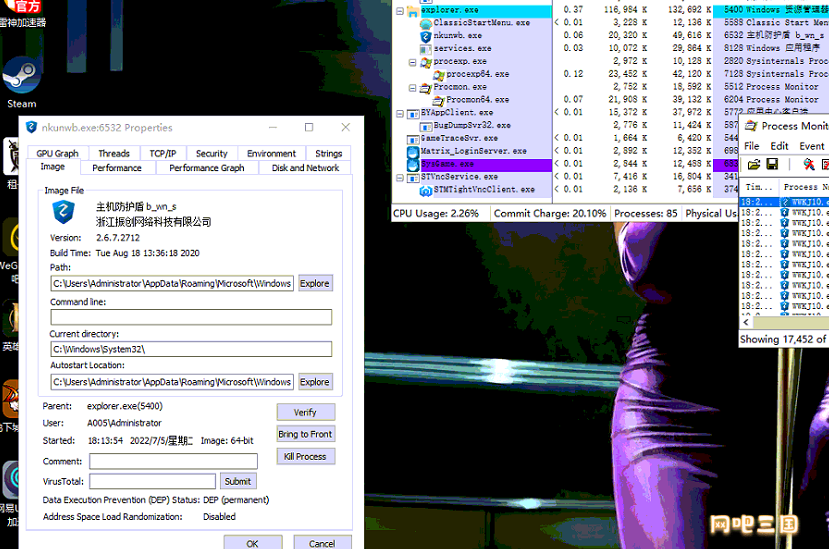Click the icon beside STMTightVncClient.exe
This screenshot has height=549, width=829.
coord(426,190)
